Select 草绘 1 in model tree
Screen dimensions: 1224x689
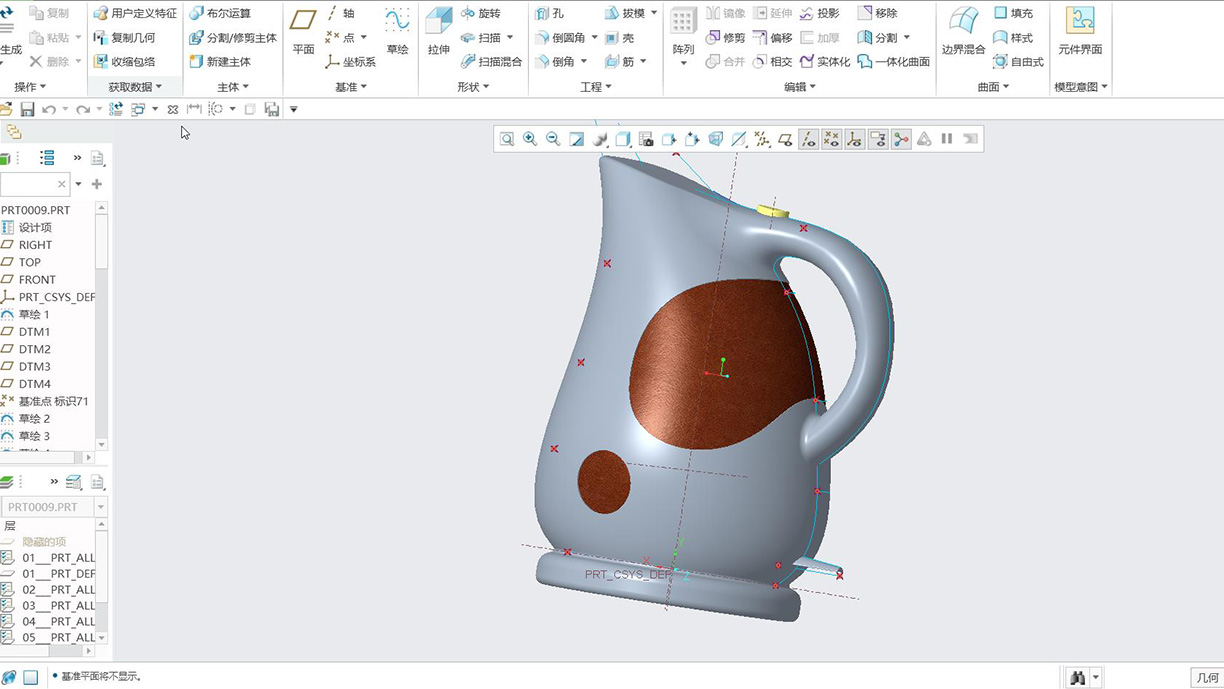(33, 314)
